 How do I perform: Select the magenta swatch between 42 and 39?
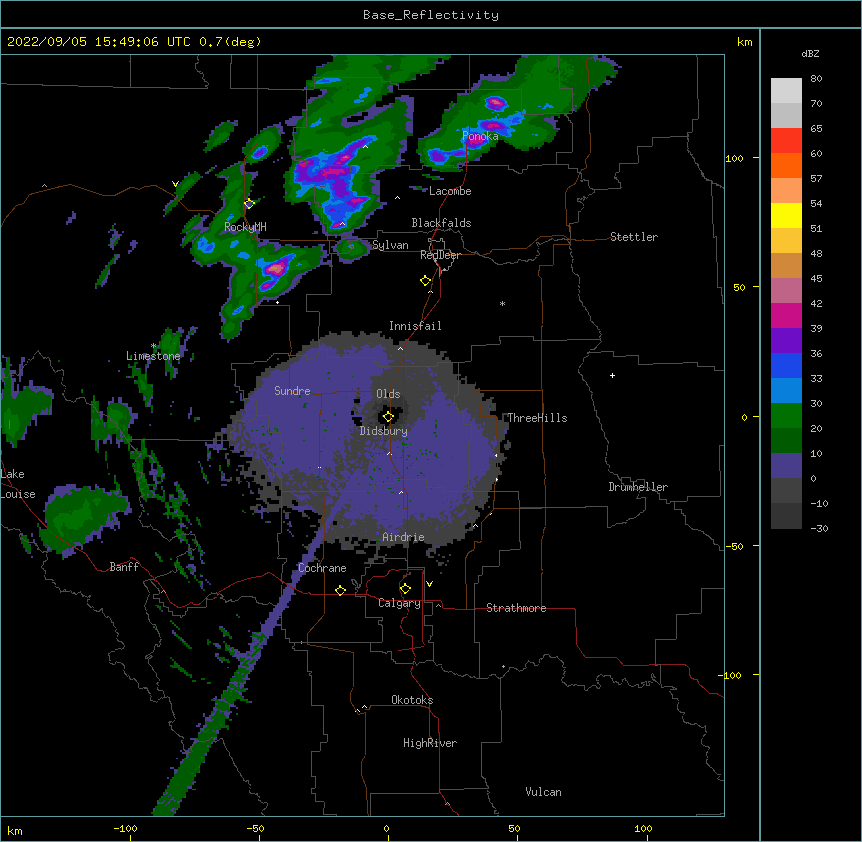[x=786, y=315]
